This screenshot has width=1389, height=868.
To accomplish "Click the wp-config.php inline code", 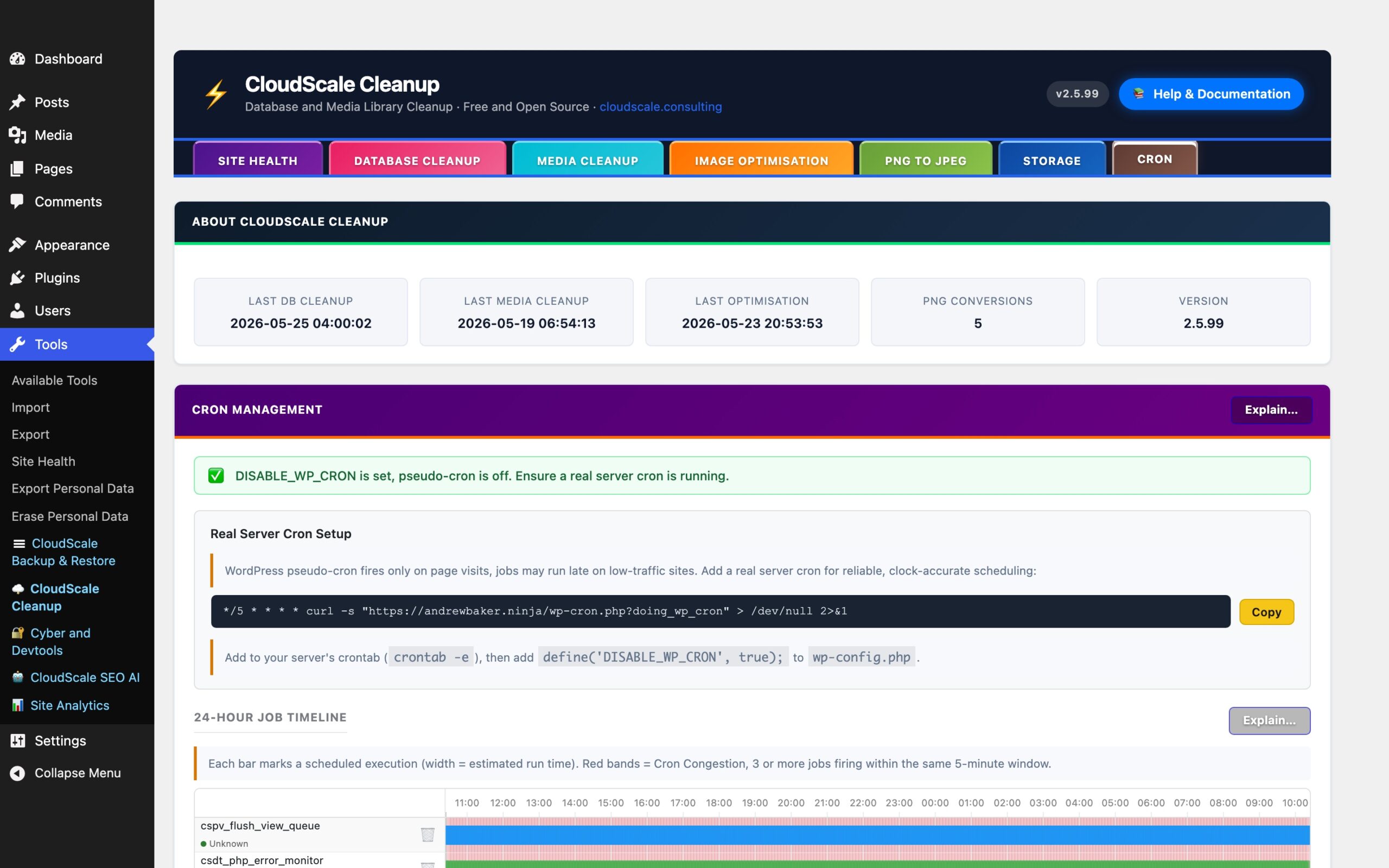I will (862, 658).
